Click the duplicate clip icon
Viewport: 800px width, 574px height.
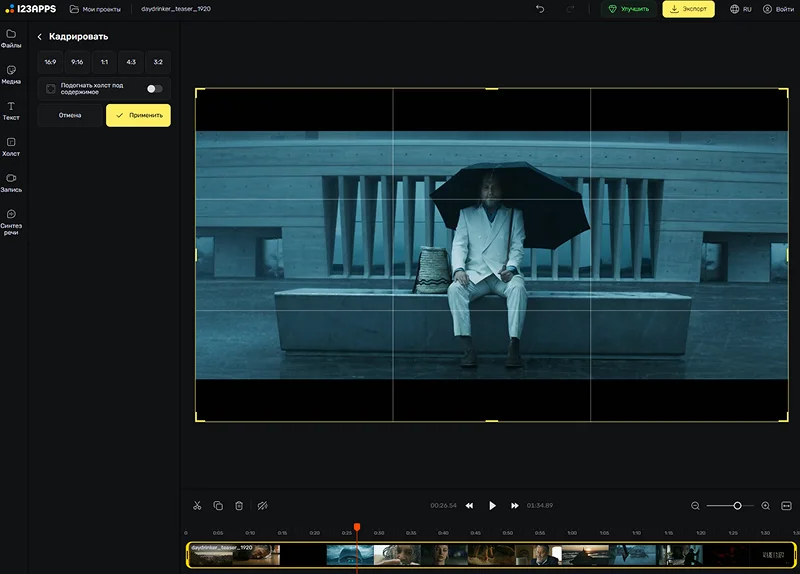tap(218, 506)
